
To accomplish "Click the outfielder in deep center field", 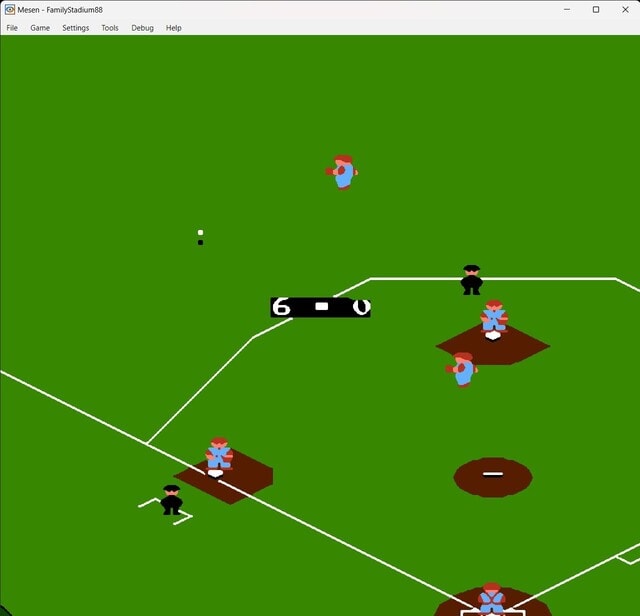I will pos(342,172).
